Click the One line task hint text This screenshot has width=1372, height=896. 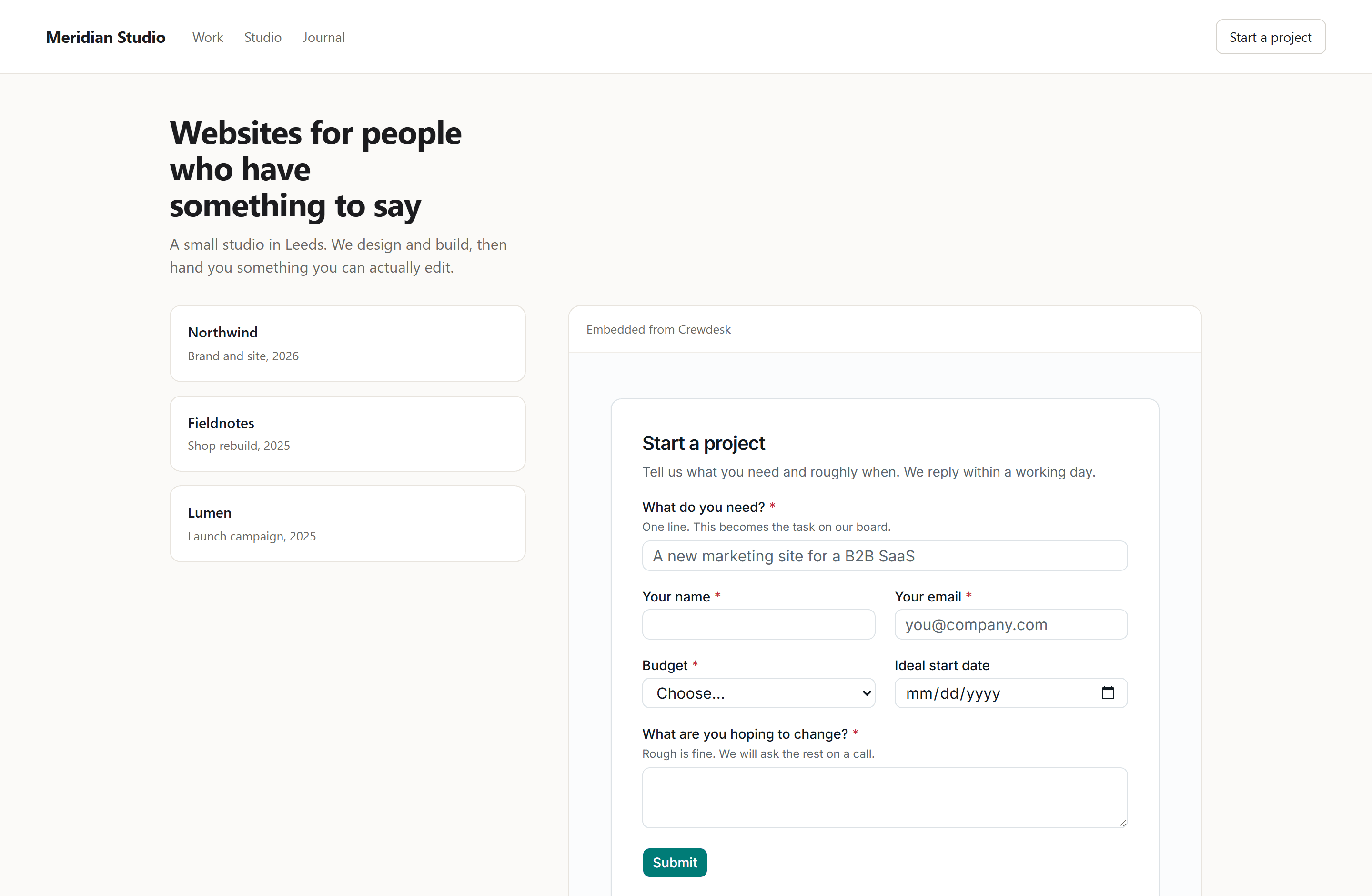[766, 527]
